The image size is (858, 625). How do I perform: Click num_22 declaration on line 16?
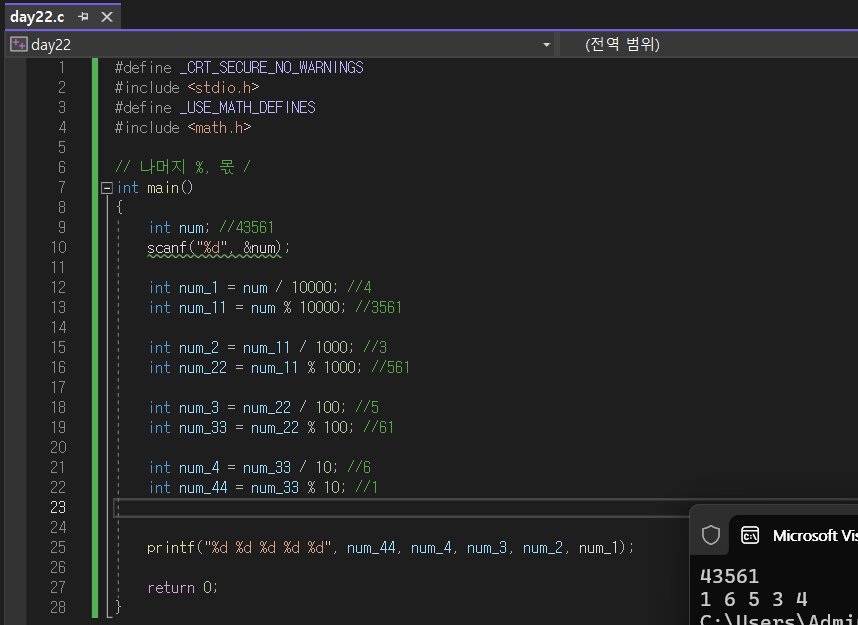pos(256,367)
